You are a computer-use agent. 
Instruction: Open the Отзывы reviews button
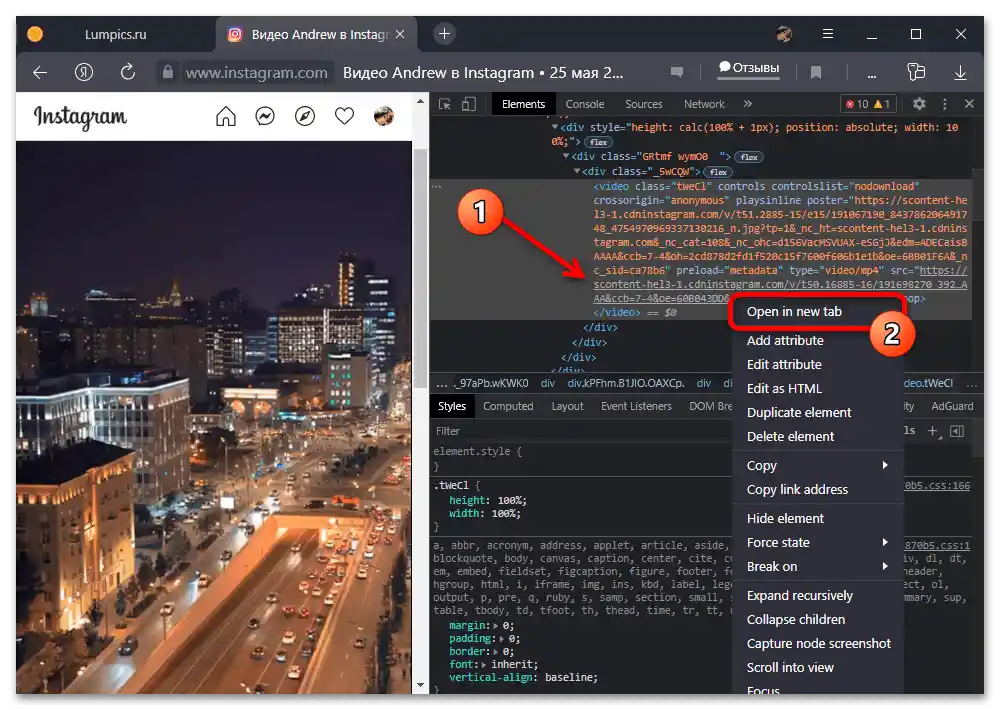point(749,69)
